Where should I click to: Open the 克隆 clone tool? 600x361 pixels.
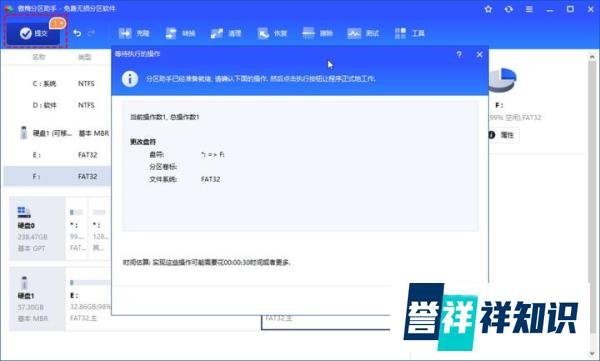(x=134, y=33)
